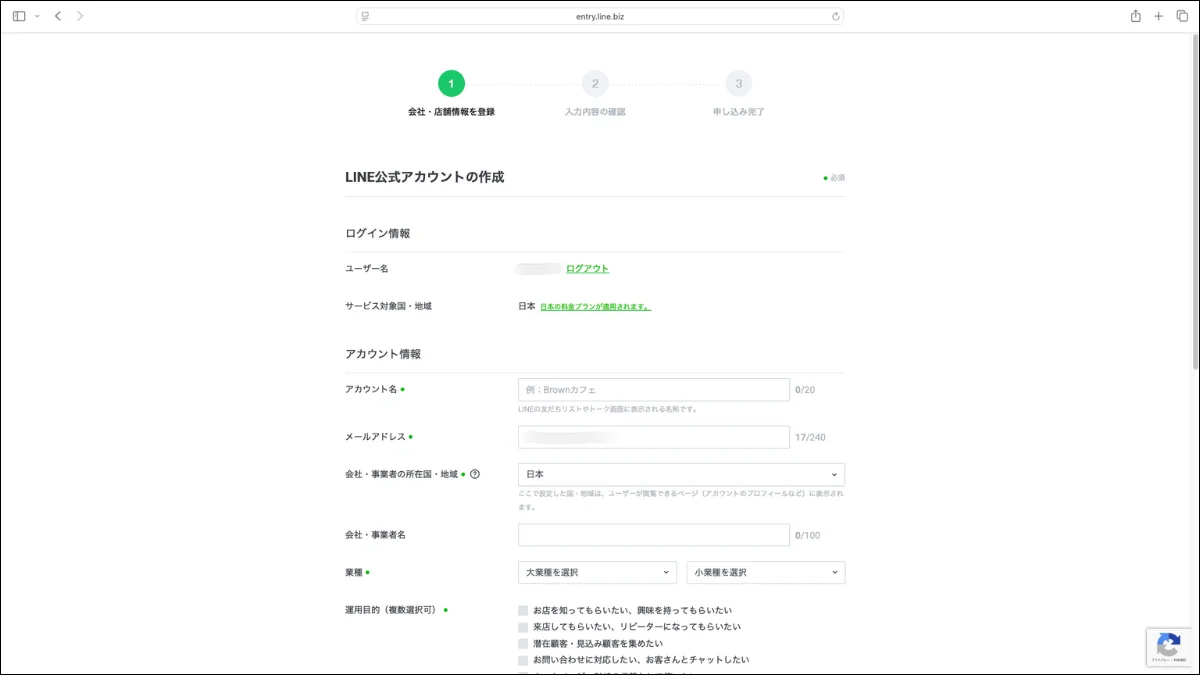The image size is (1200, 675).
Task: Select step 3 circle 申し込み完了
Action: [739, 84]
